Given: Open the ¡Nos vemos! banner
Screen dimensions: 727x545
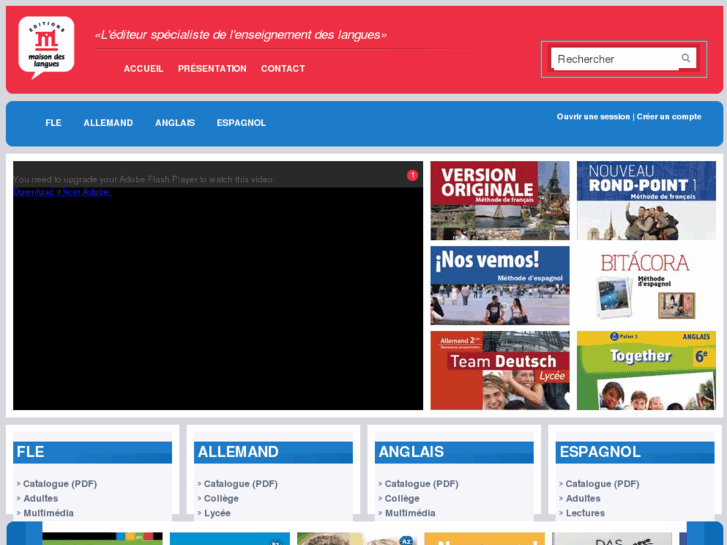Looking at the screenshot, I should (500, 285).
